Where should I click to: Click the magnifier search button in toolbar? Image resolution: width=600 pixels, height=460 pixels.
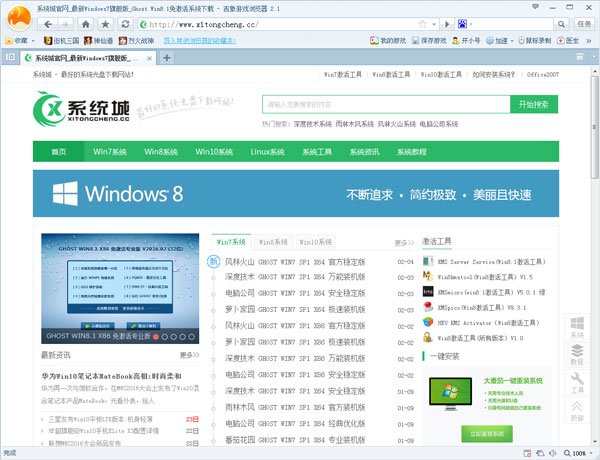pyautogui.click(x=561, y=24)
